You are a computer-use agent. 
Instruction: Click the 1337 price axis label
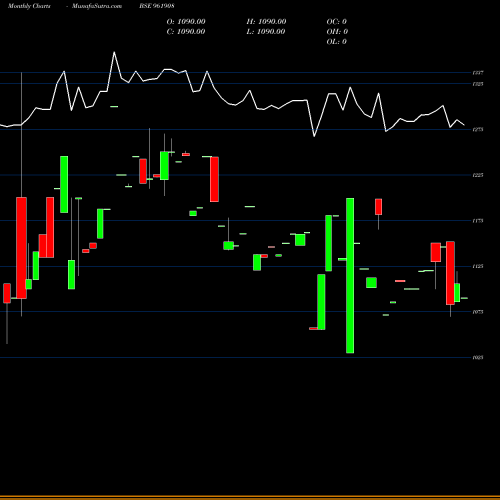coord(478,73)
